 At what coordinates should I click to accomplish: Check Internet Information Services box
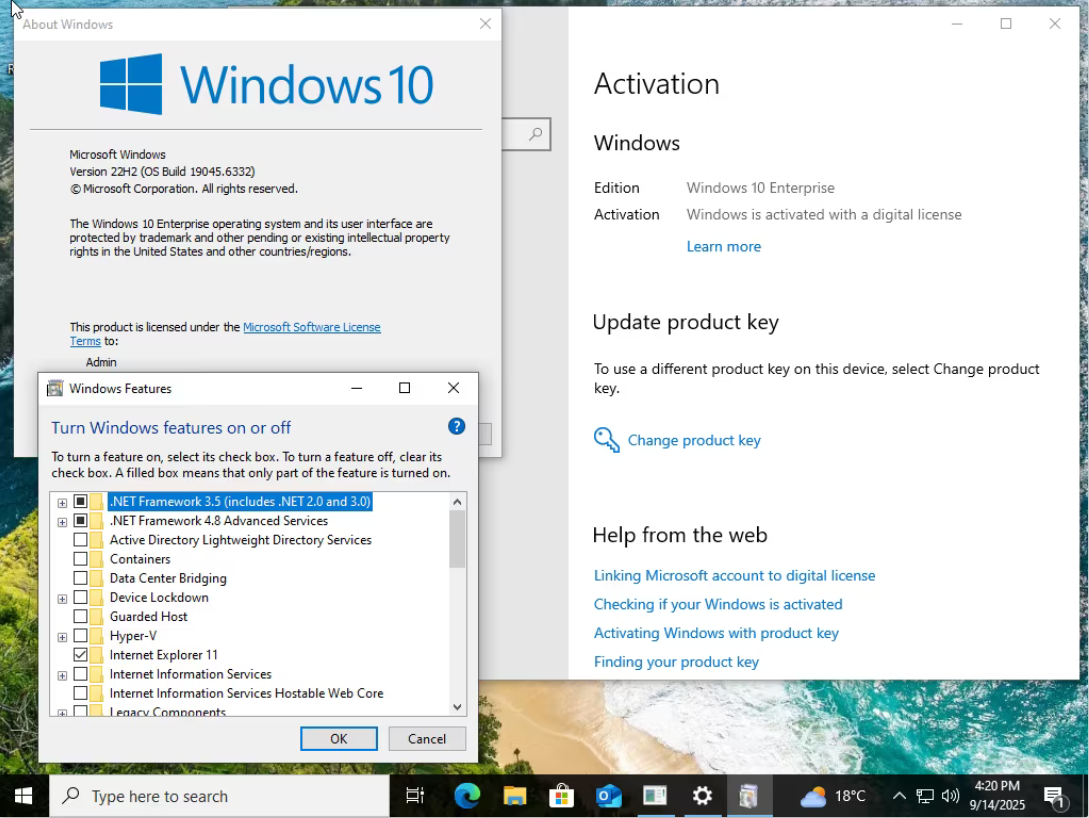(81, 674)
